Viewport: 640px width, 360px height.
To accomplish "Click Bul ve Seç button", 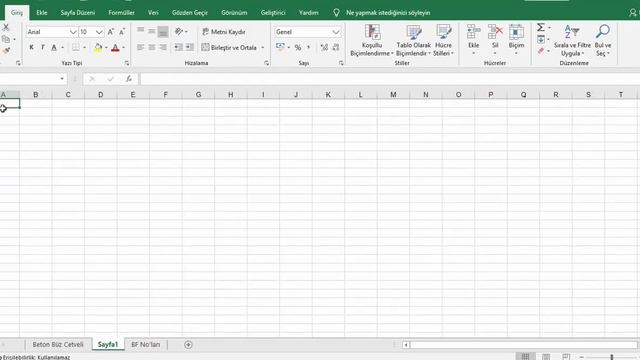I will click(603, 40).
